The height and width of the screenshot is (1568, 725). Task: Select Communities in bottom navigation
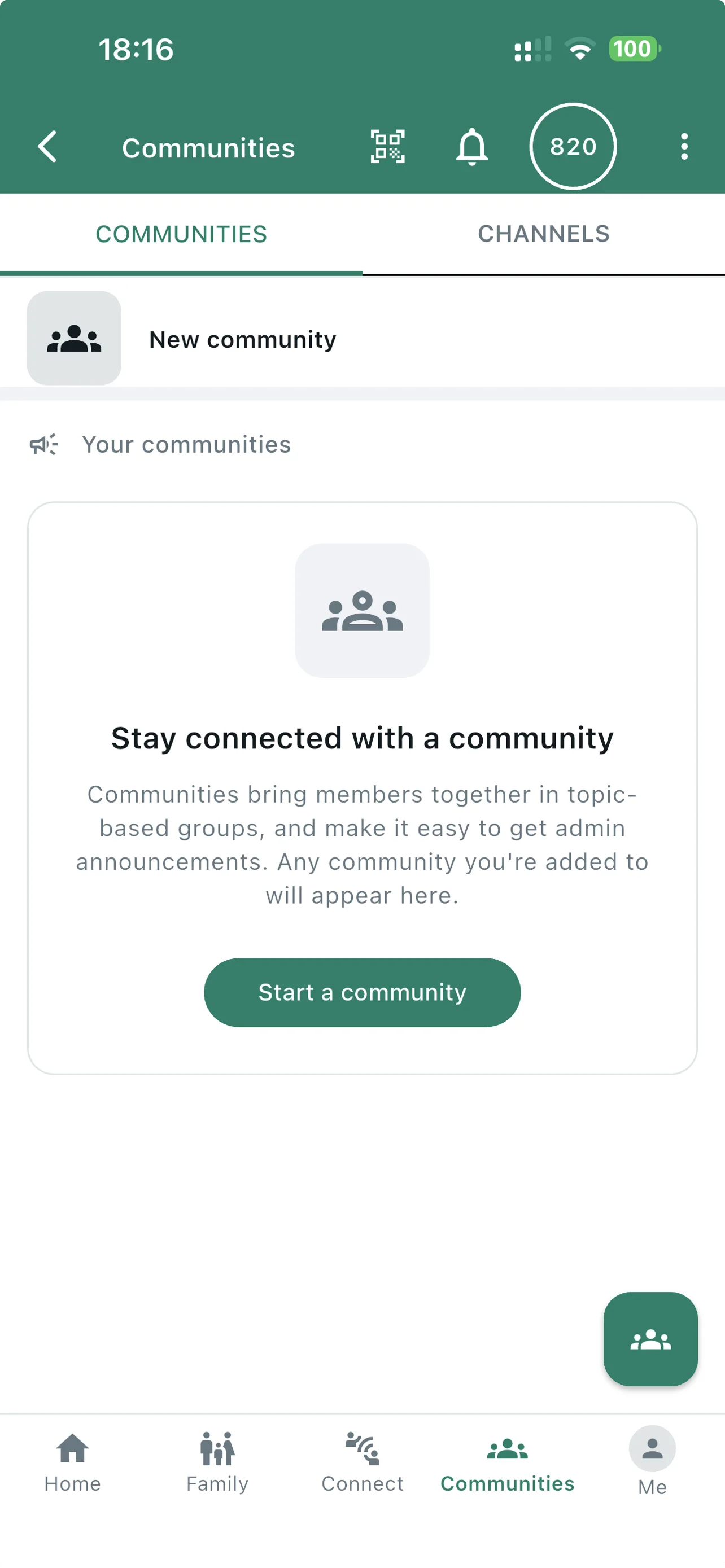point(507,1462)
